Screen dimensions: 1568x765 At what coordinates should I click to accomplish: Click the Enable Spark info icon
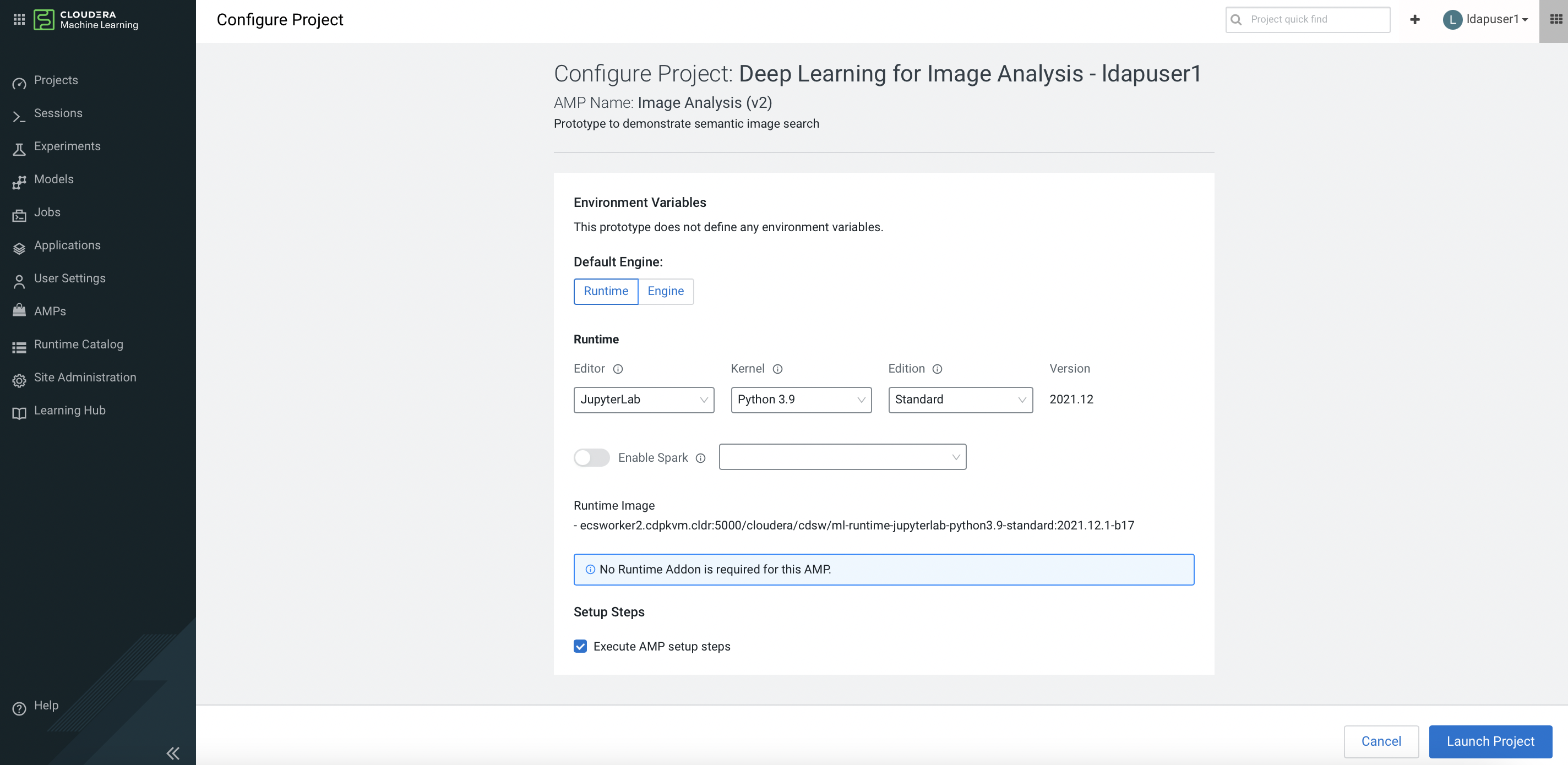(x=700, y=458)
